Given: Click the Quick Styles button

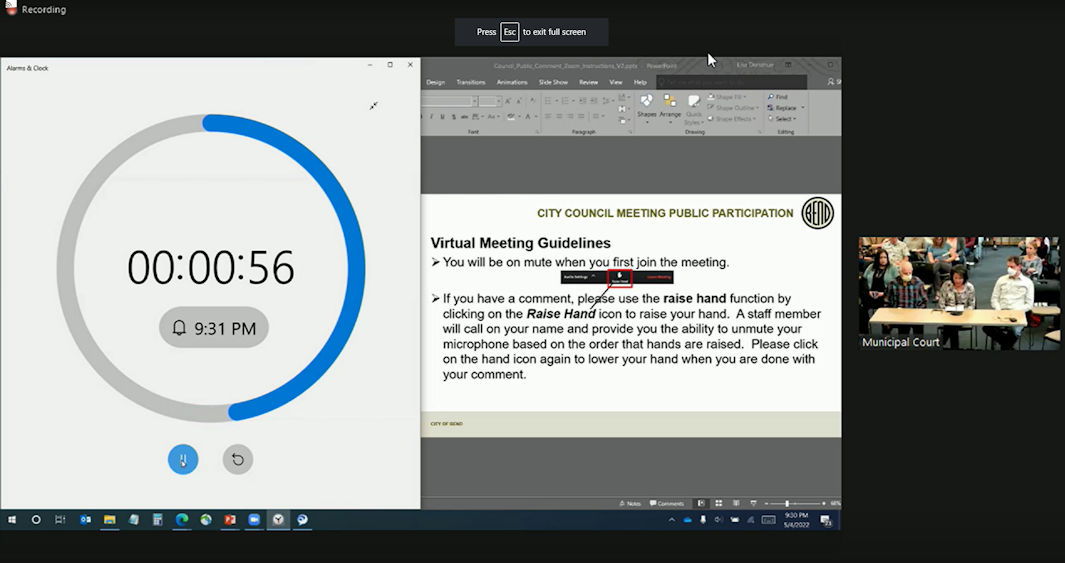Looking at the screenshot, I should tap(693, 107).
